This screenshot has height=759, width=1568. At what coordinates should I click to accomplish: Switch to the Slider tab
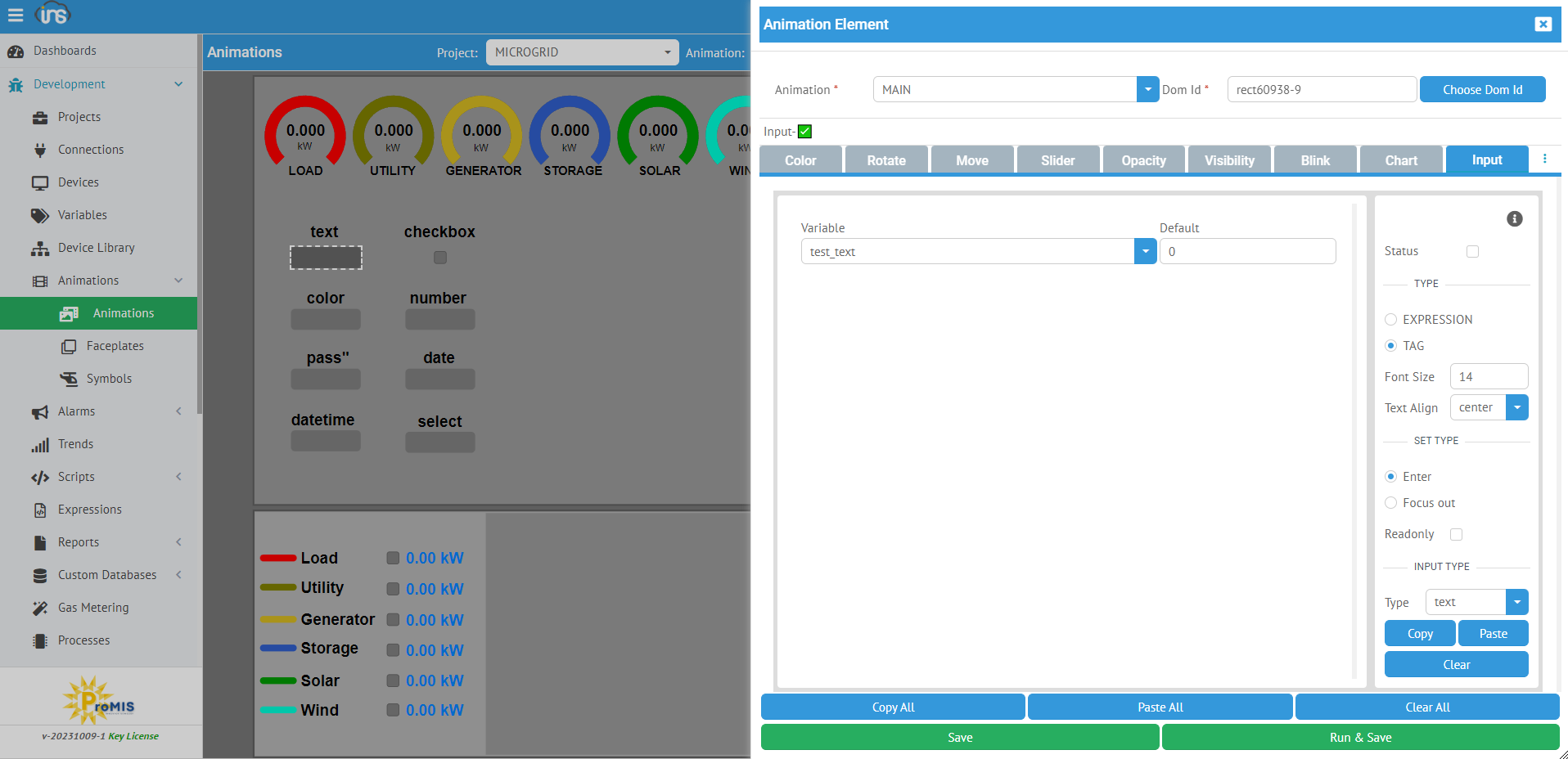tap(1058, 159)
